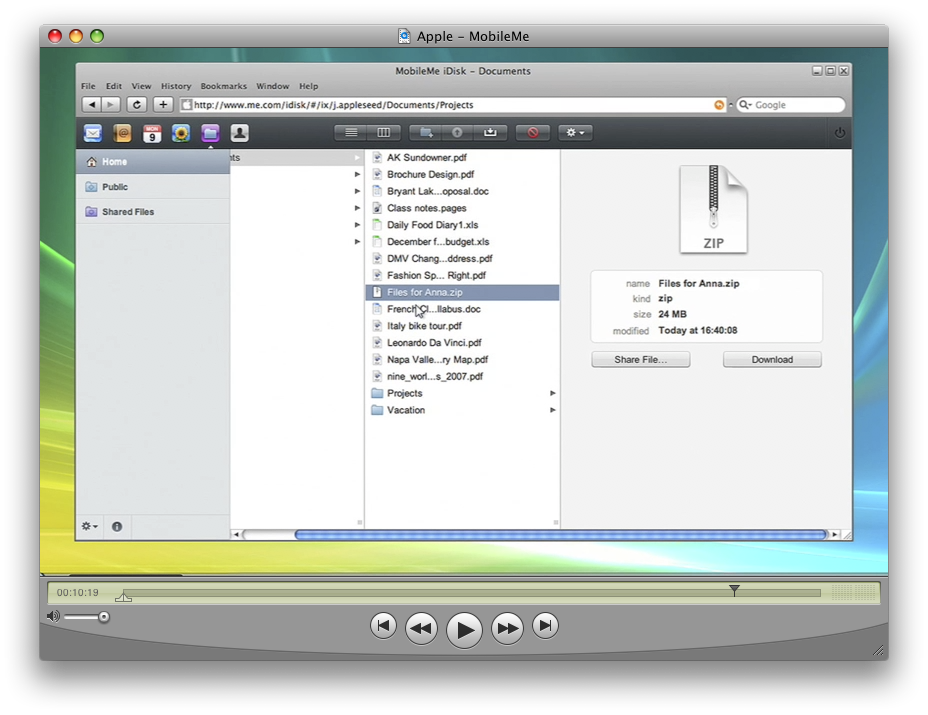Select Public in the sidebar
928x715 pixels.
153,186
